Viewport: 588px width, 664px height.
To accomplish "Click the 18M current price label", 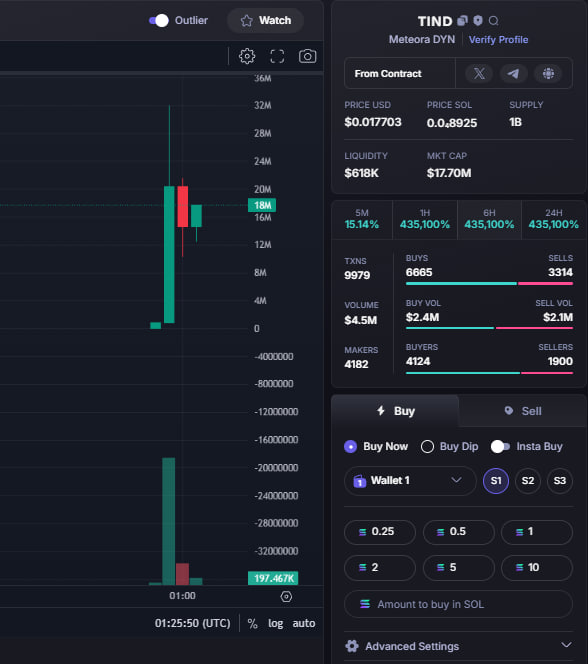I will [x=262, y=205].
